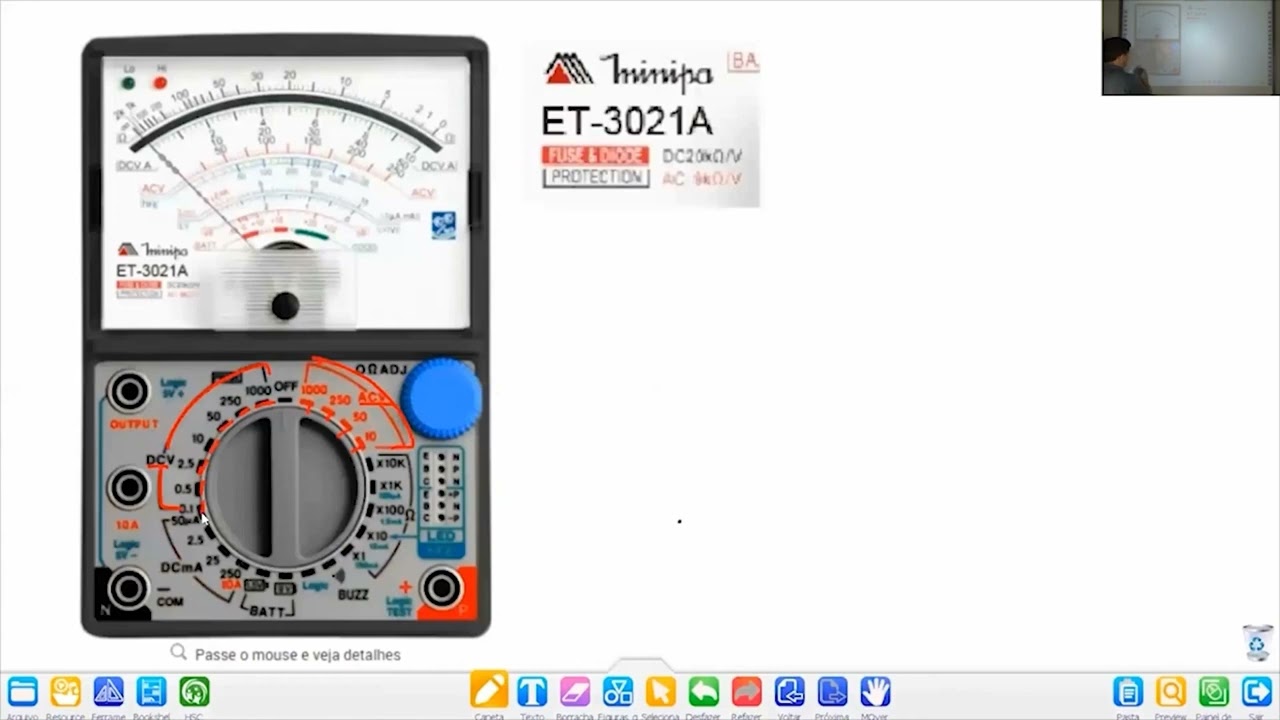Open the Preview magnifier icon
1280x720 pixels.
[1171, 691]
